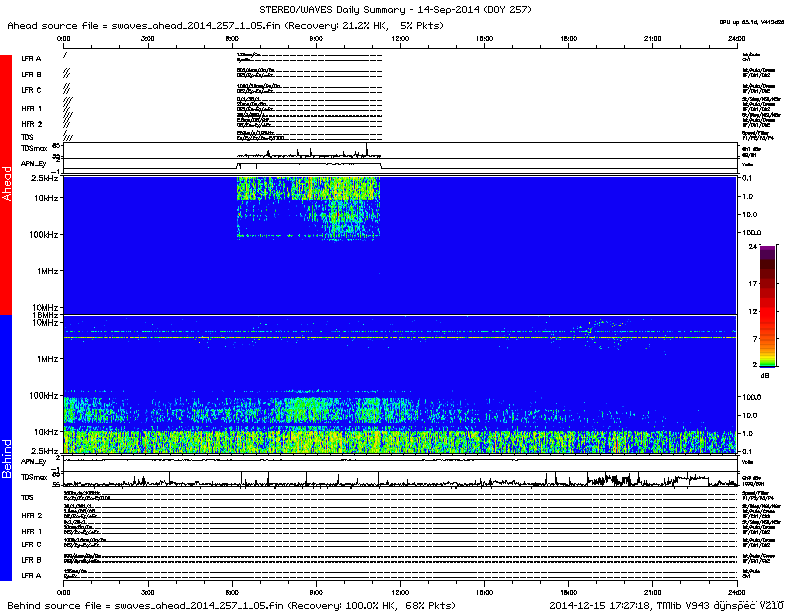Click the 7 value on the color scale
Viewport: 792px width, 612px height.
click(755, 338)
